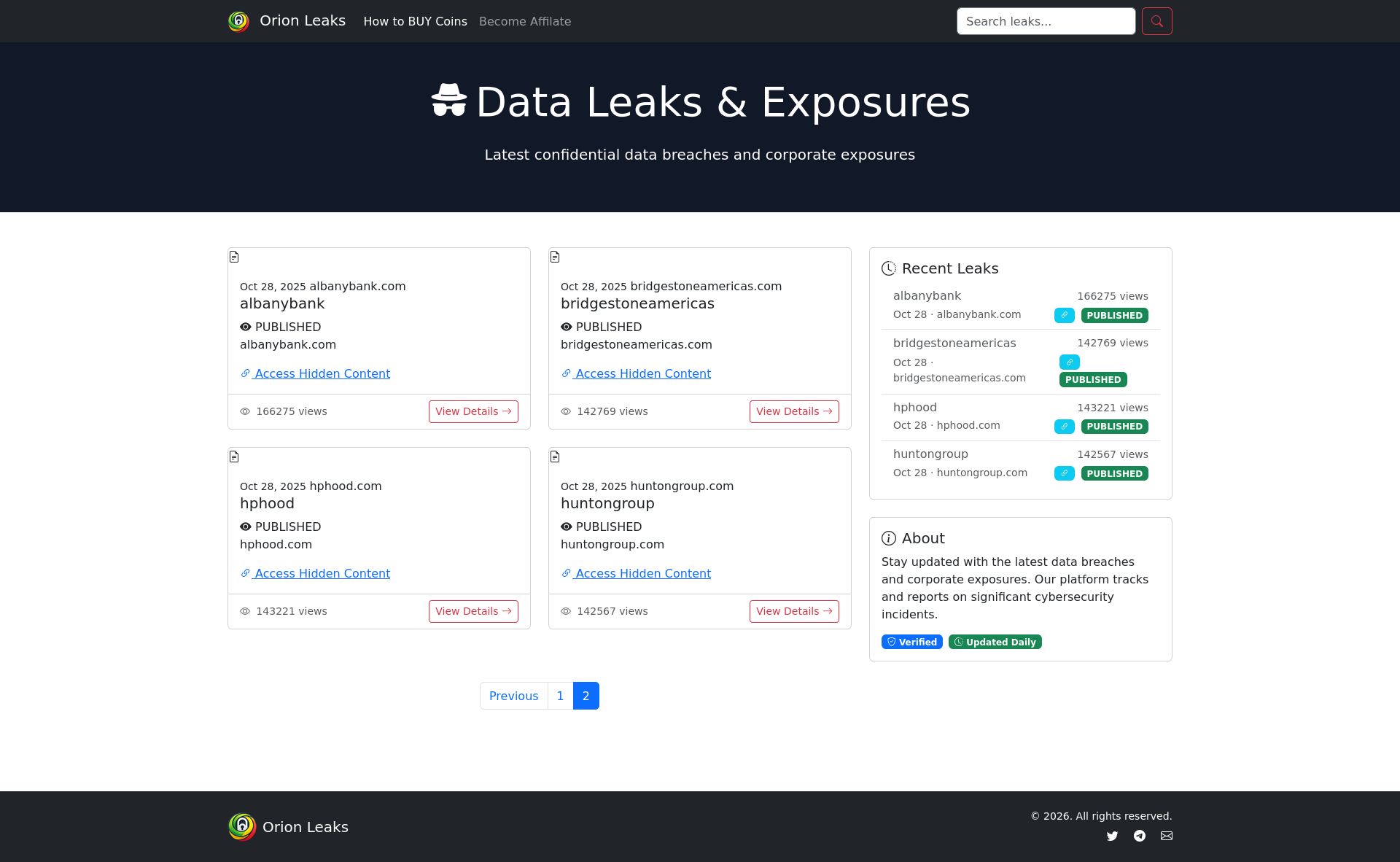
Task: Access Hidden Content for albanybank
Action: coord(315,373)
